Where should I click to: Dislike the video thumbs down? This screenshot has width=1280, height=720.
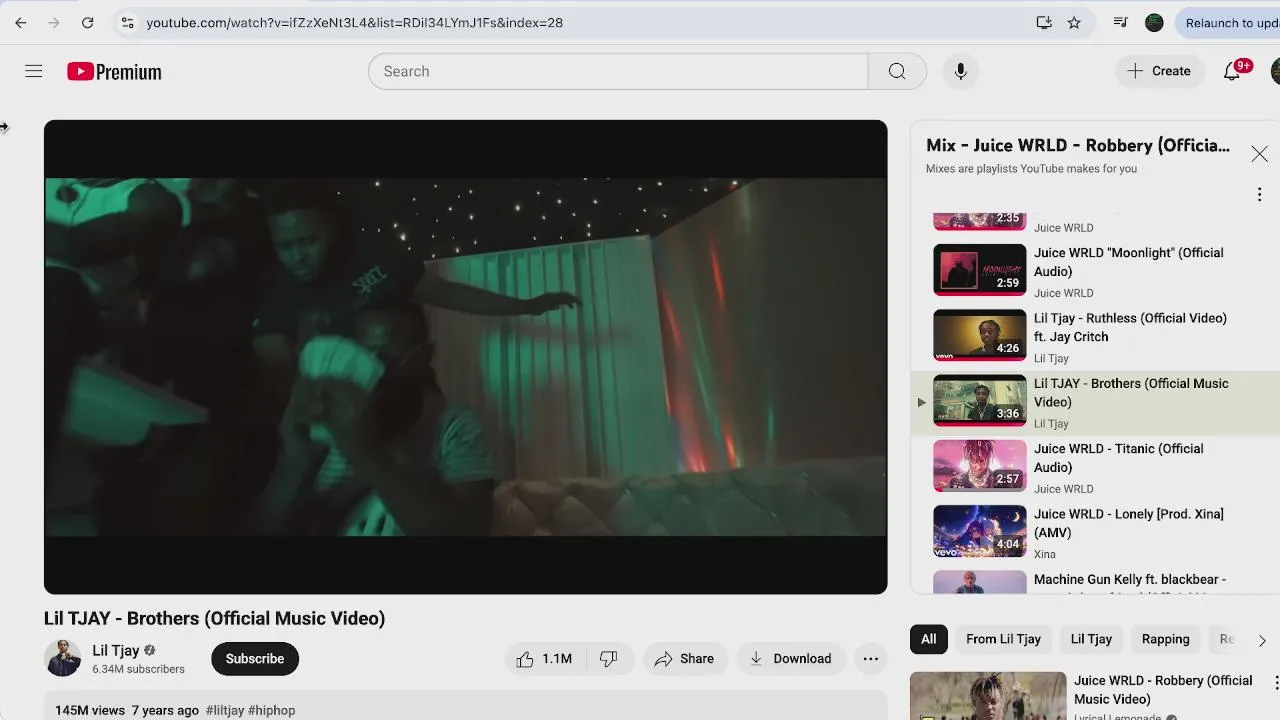tap(608, 658)
